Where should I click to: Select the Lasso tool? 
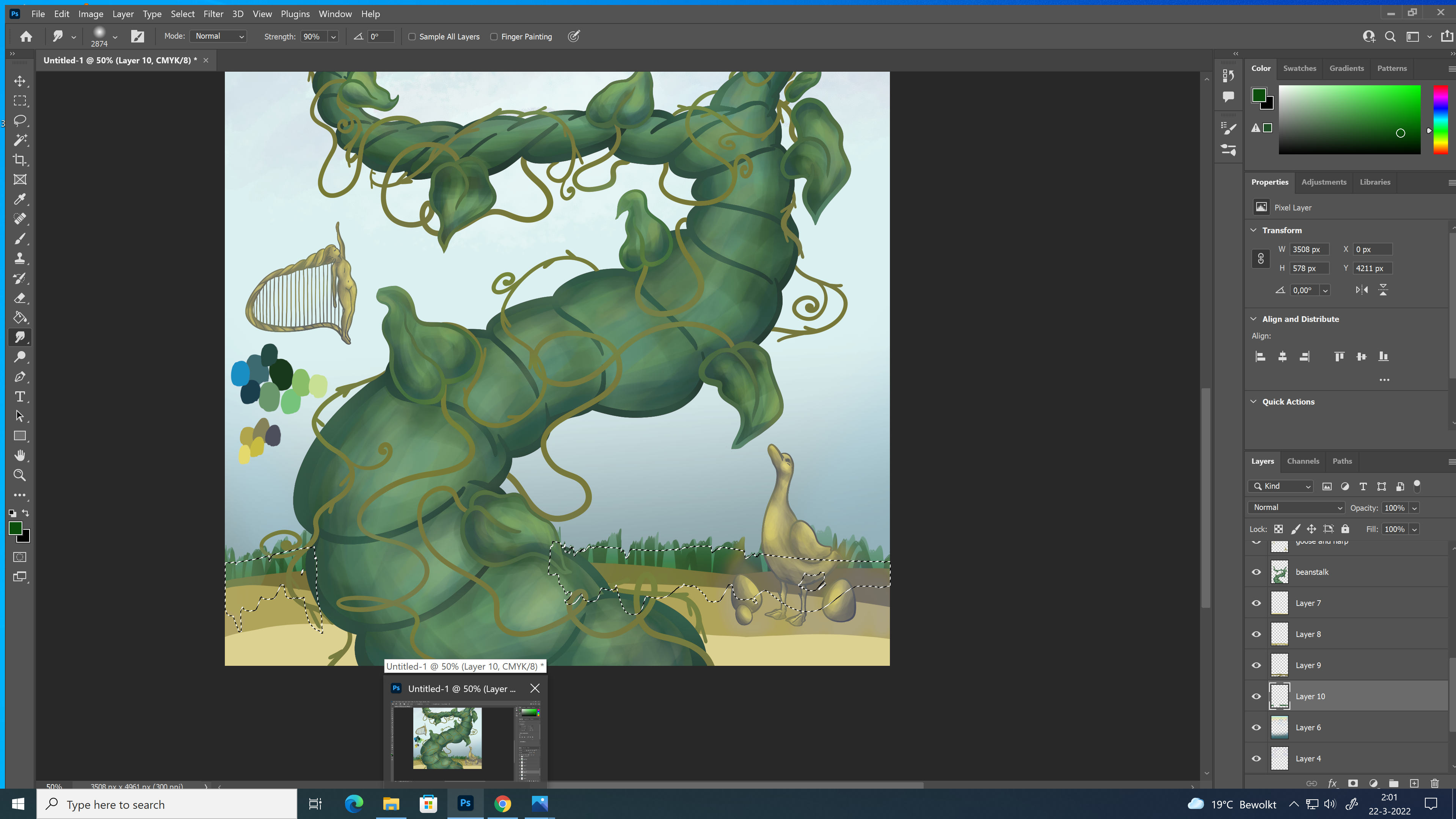(20, 121)
